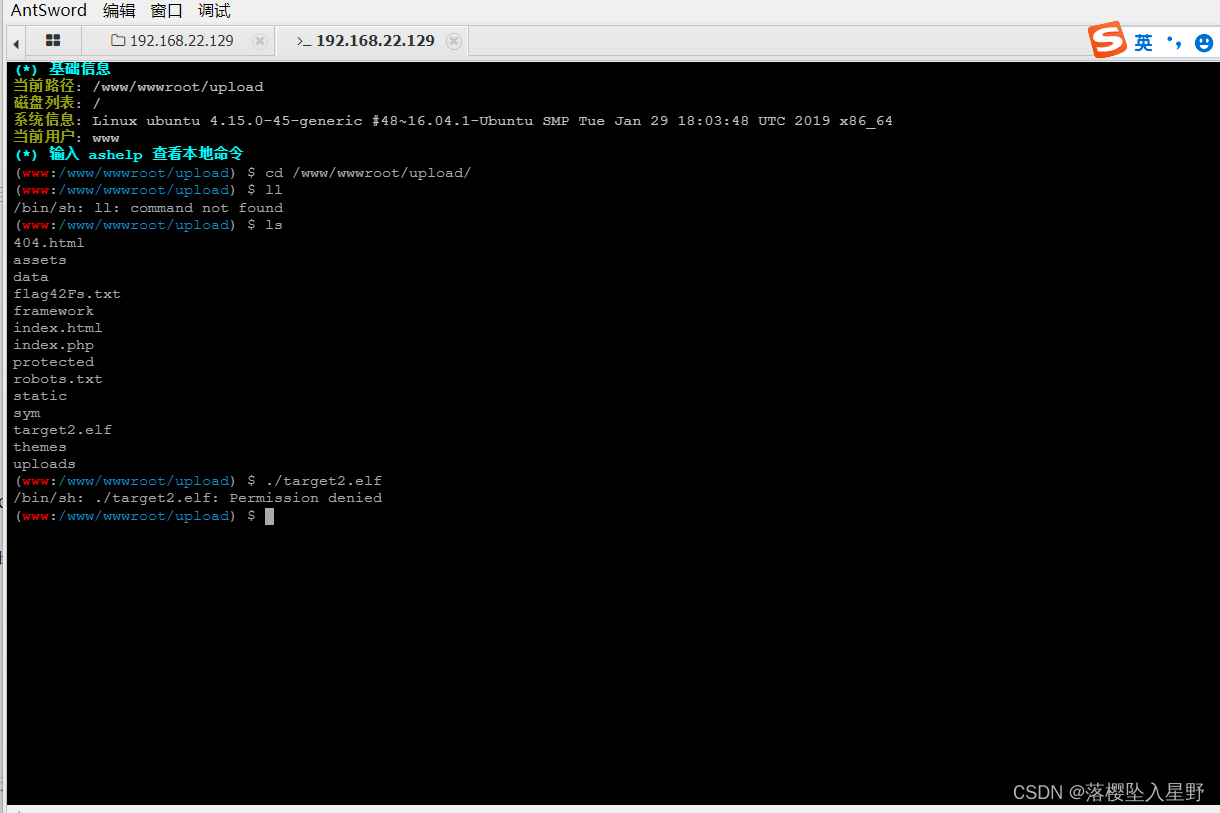Click the tab scroll-left arrow

point(16,42)
